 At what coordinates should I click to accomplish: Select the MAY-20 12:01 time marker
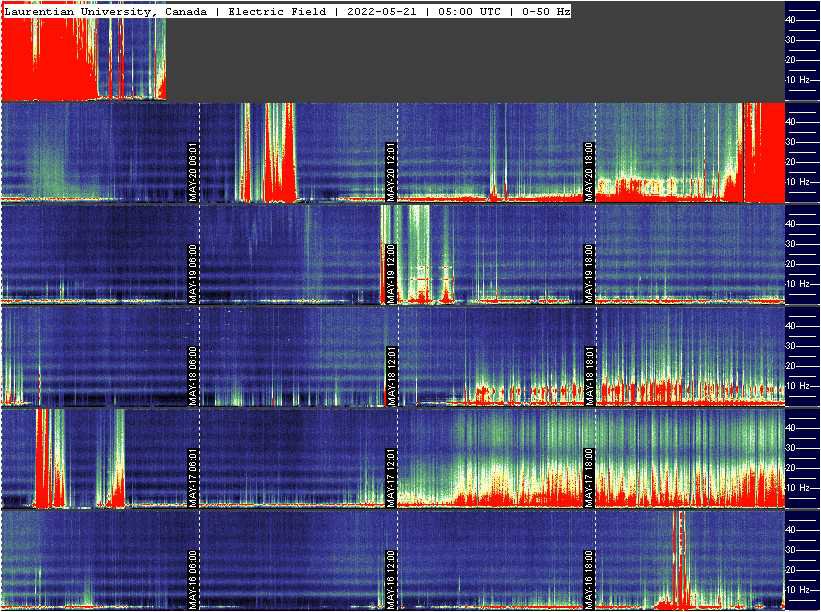click(x=392, y=172)
